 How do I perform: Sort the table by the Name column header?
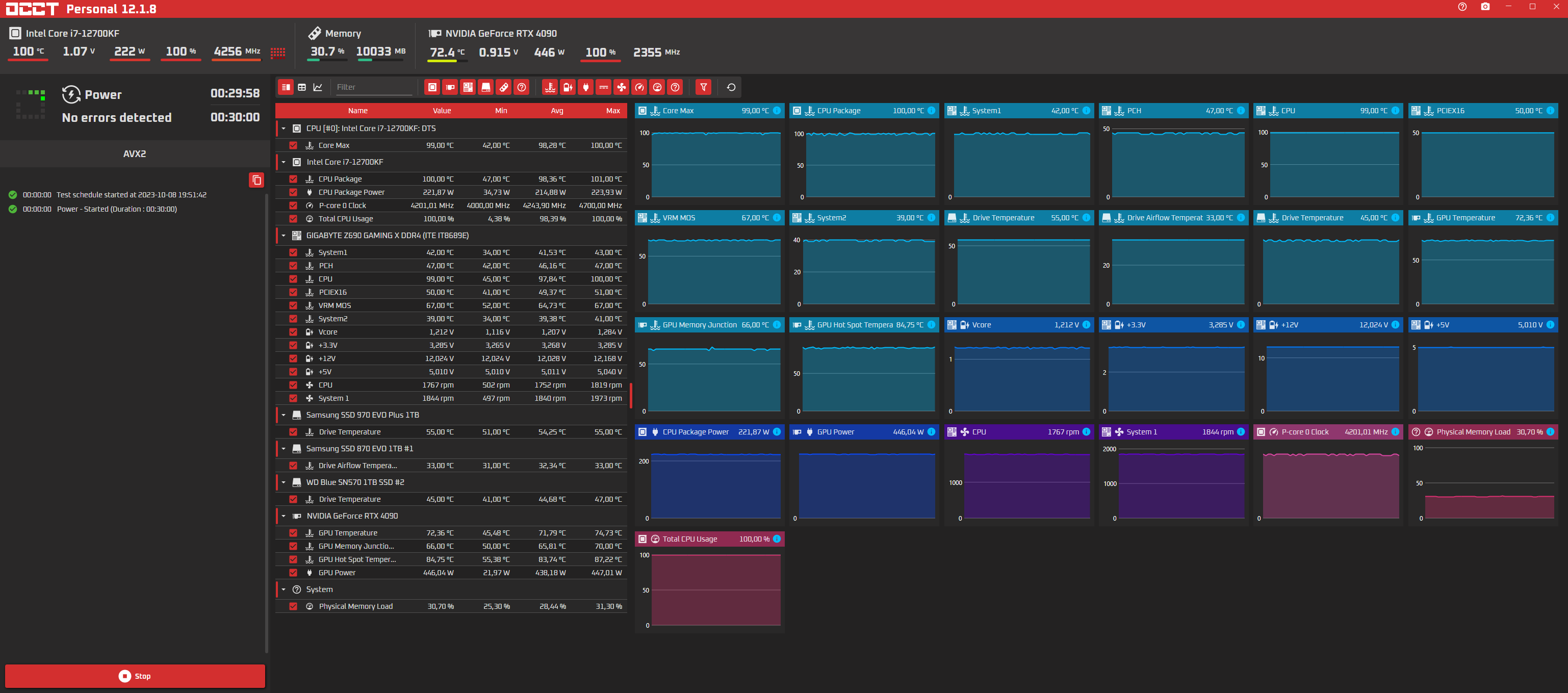357,111
